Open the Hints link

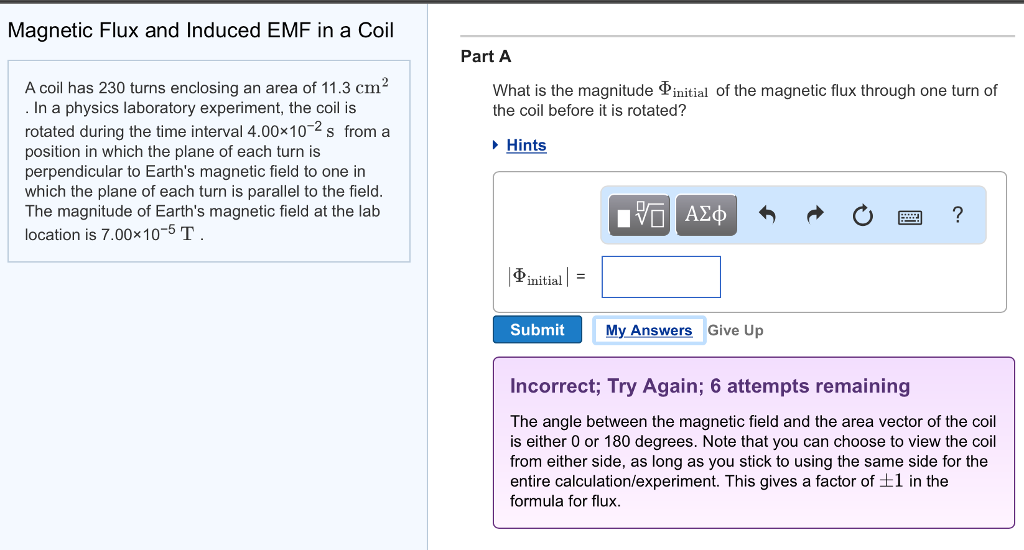[526, 145]
